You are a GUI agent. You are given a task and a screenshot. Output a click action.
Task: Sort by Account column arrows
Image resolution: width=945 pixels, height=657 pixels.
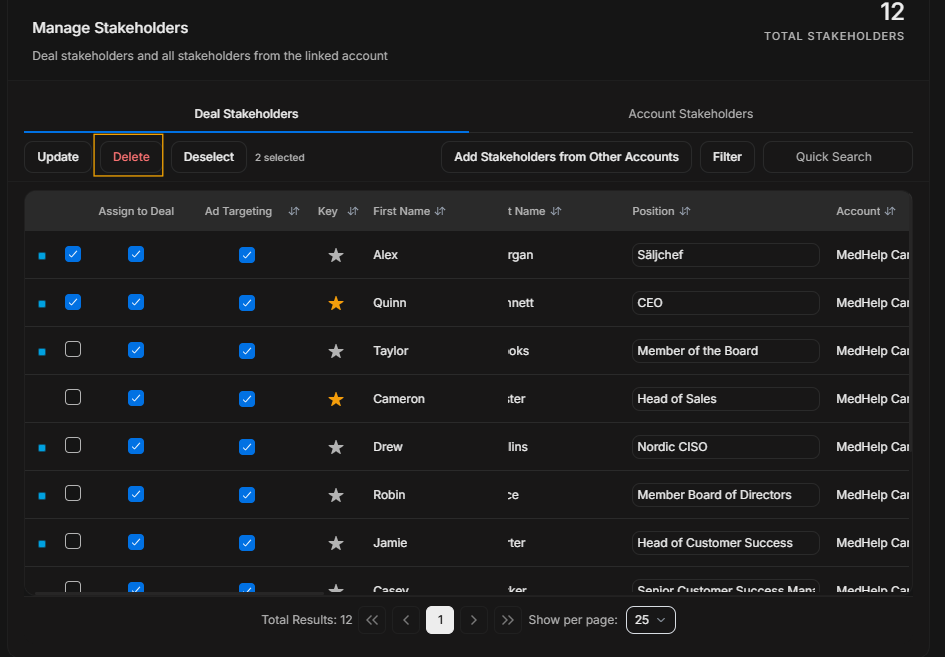tap(890, 211)
